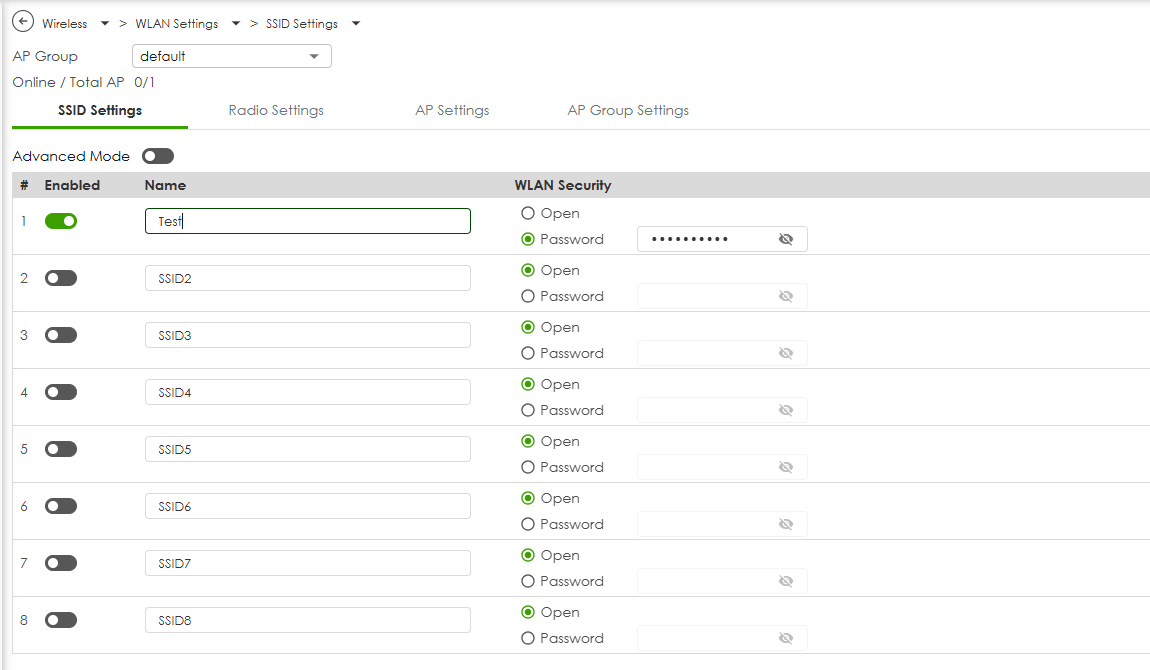Click the back arrow icon
Screen dimensions: 1150x670
[x=23, y=22]
